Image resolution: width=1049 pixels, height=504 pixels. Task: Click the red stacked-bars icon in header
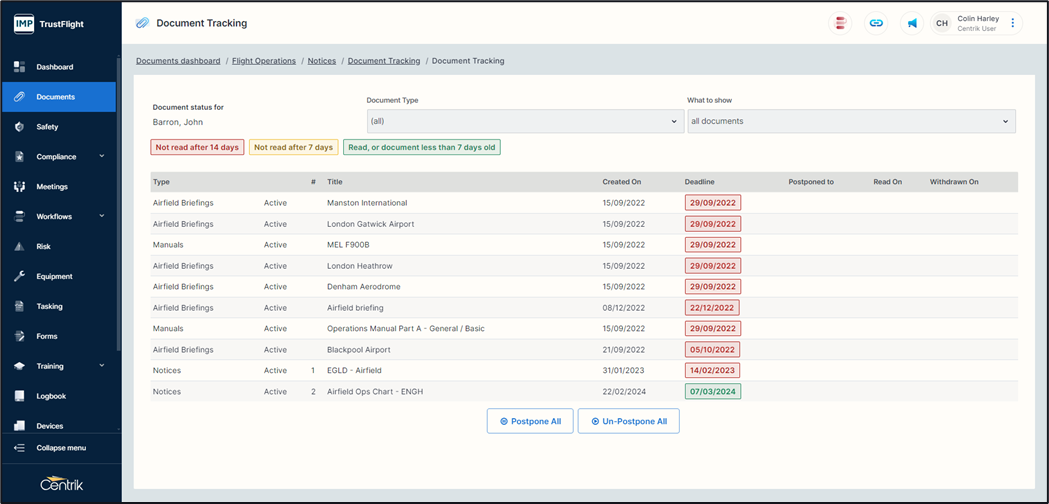click(x=841, y=23)
